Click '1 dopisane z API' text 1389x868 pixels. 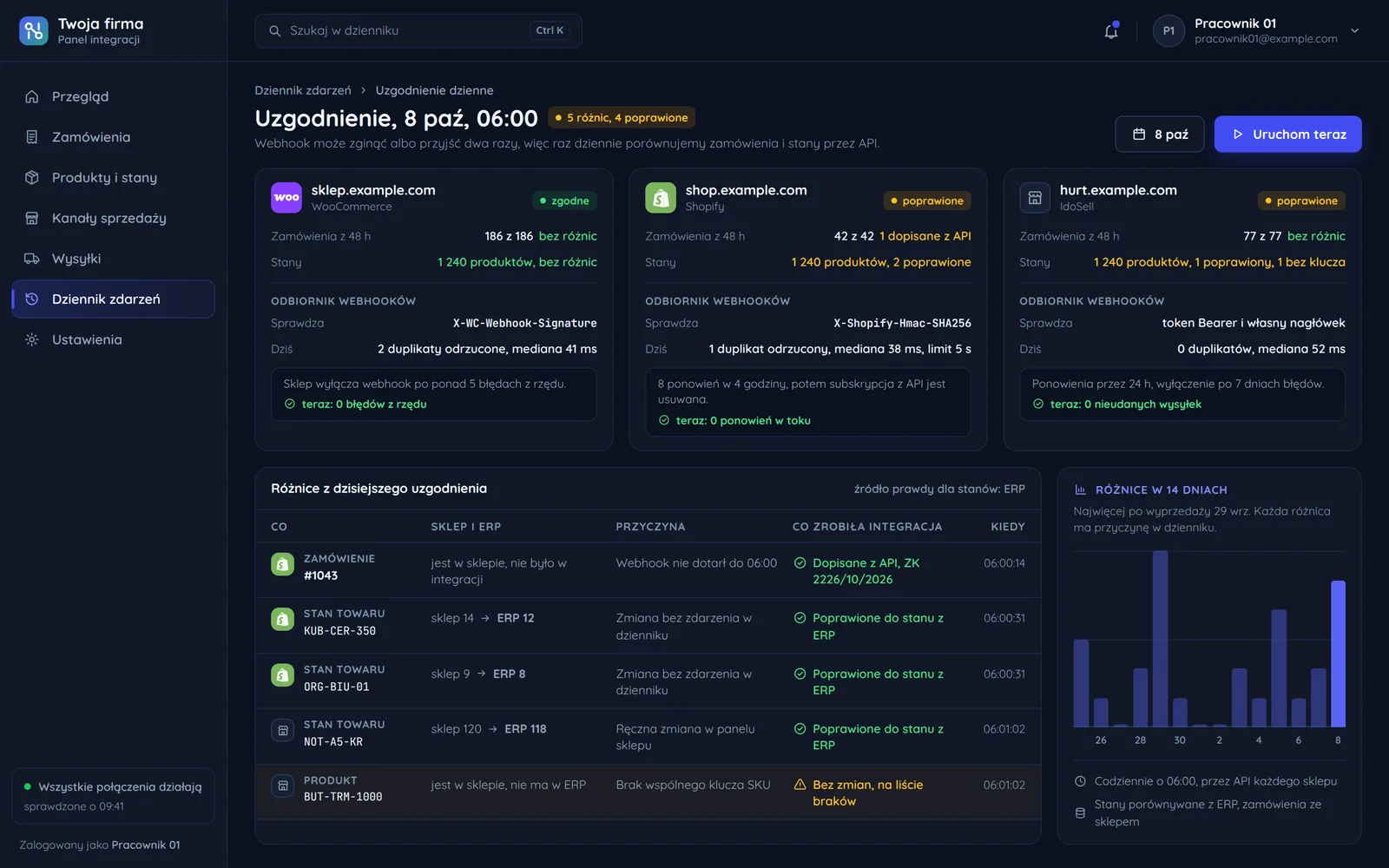(x=925, y=236)
